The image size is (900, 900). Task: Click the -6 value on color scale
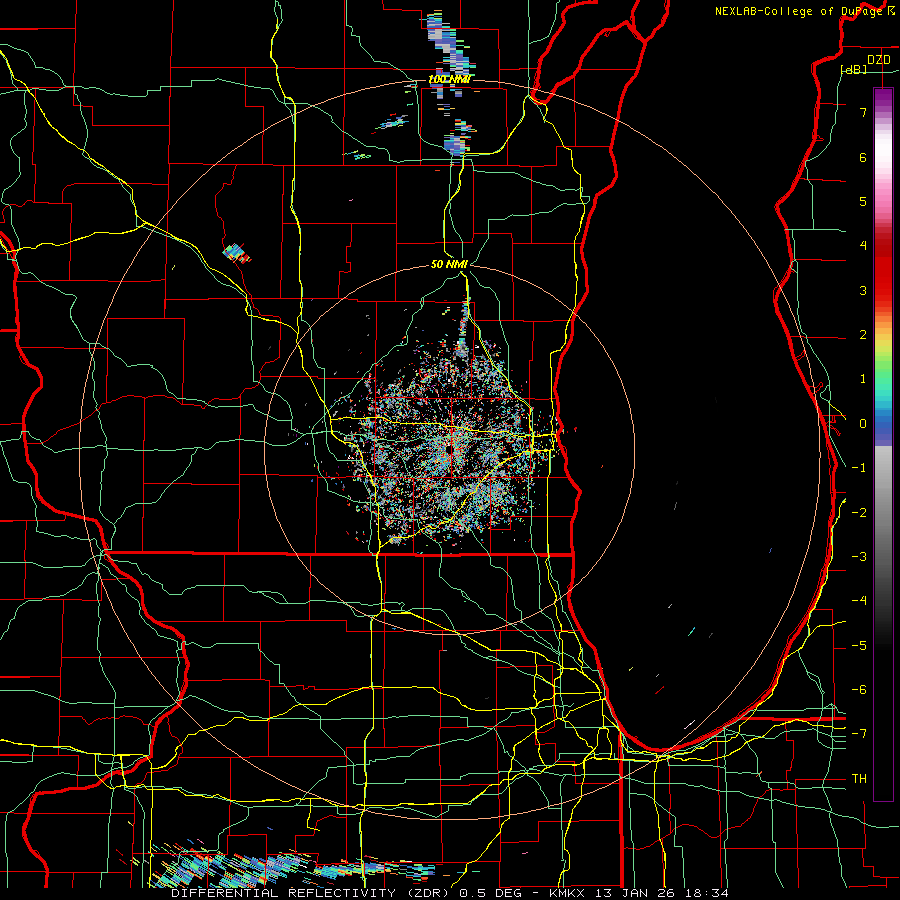859,689
